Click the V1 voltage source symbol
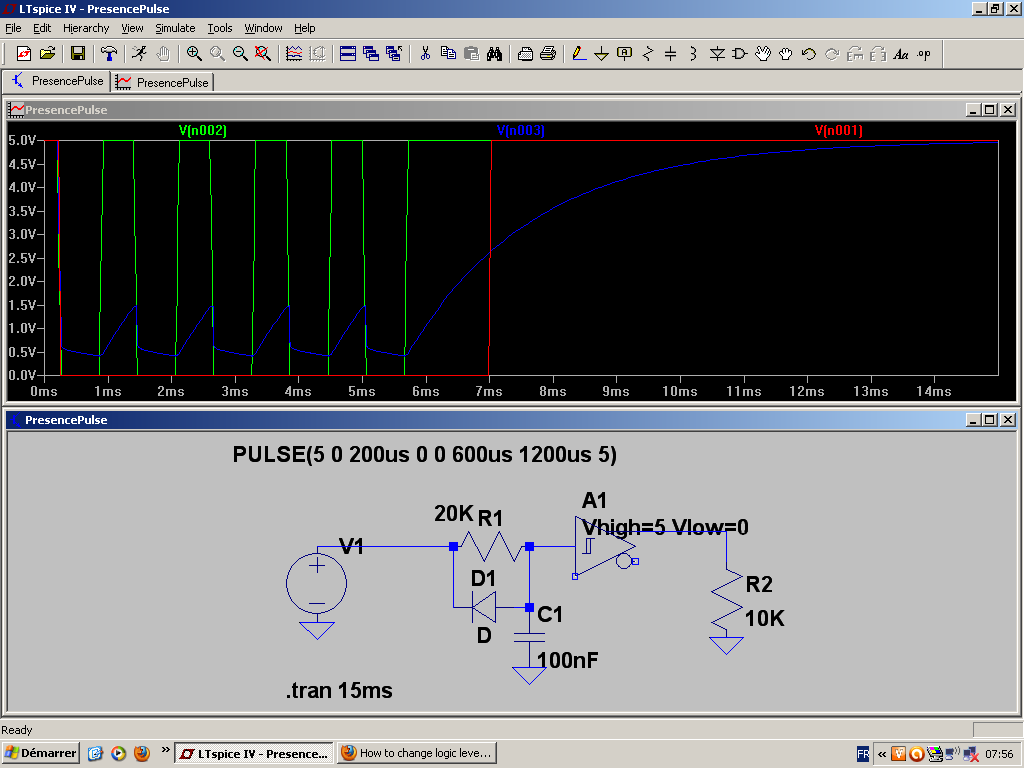 tap(317, 583)
